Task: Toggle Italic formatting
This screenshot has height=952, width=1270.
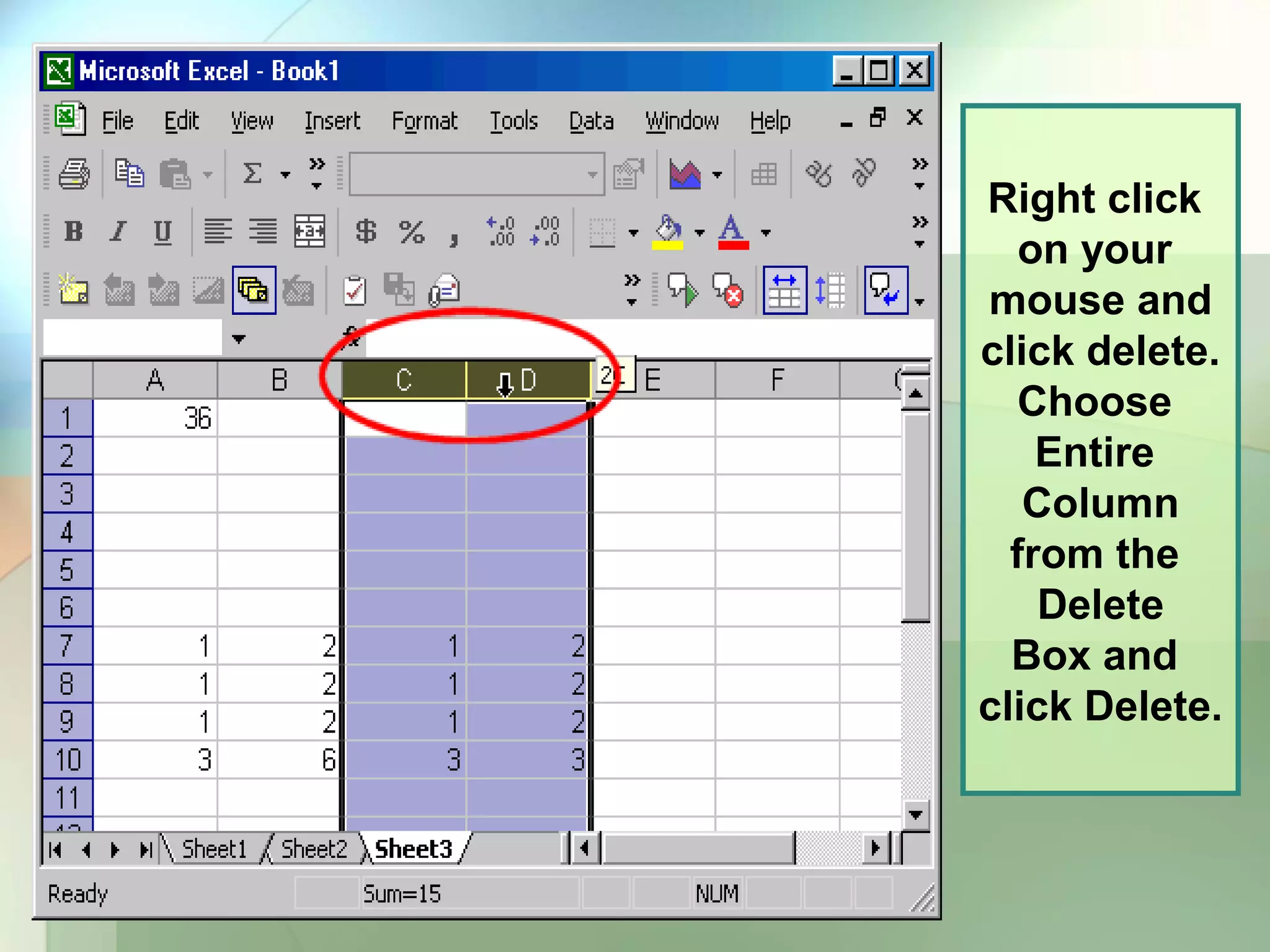Action: [118, 232]
